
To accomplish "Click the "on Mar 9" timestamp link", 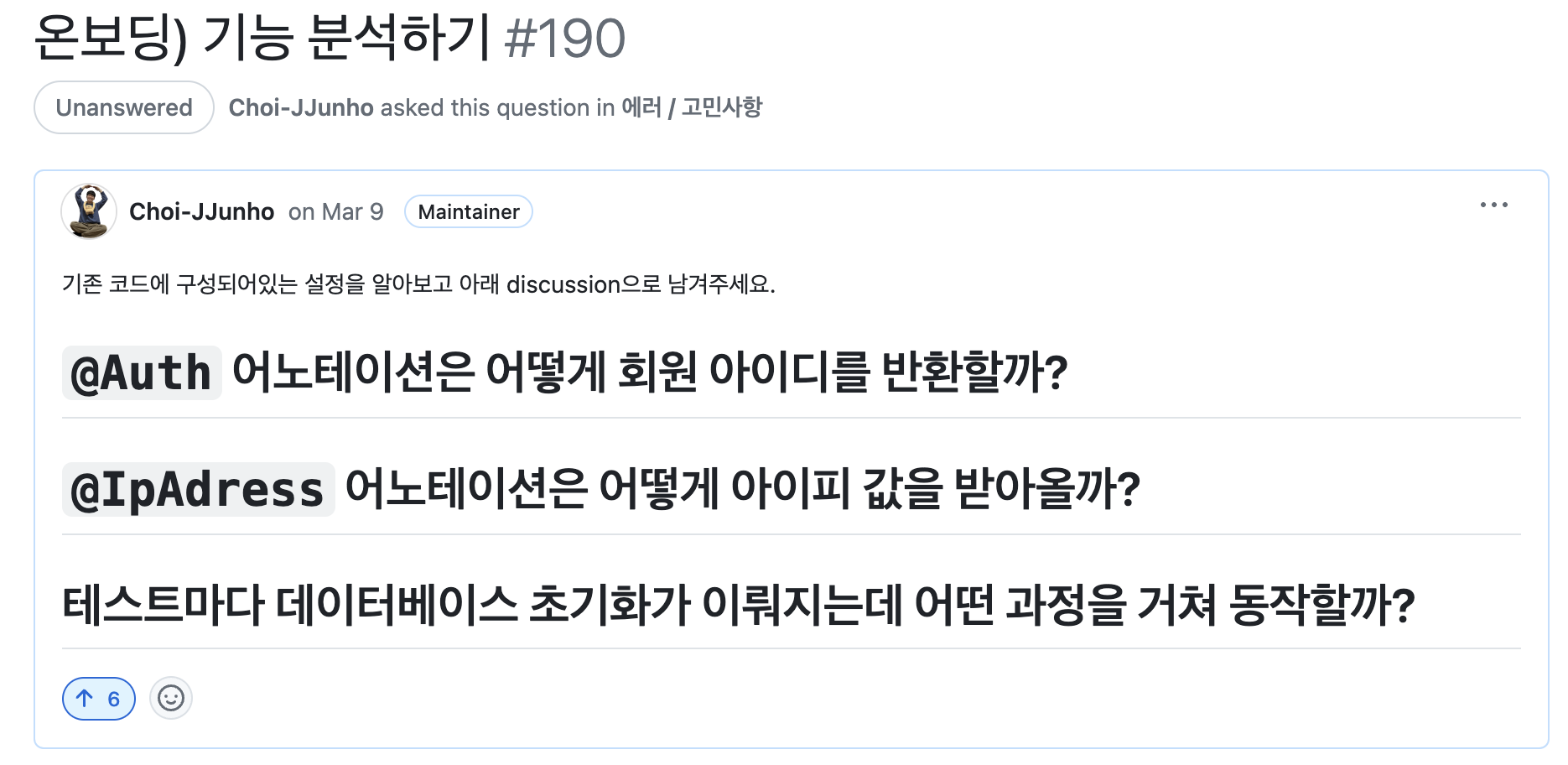I will coord(335,212).
